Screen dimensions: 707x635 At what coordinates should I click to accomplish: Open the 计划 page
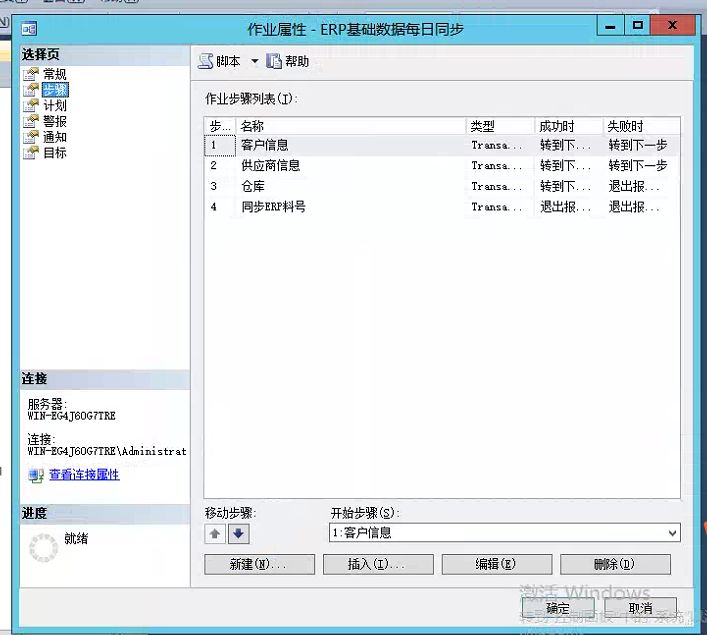pos(54,105)
